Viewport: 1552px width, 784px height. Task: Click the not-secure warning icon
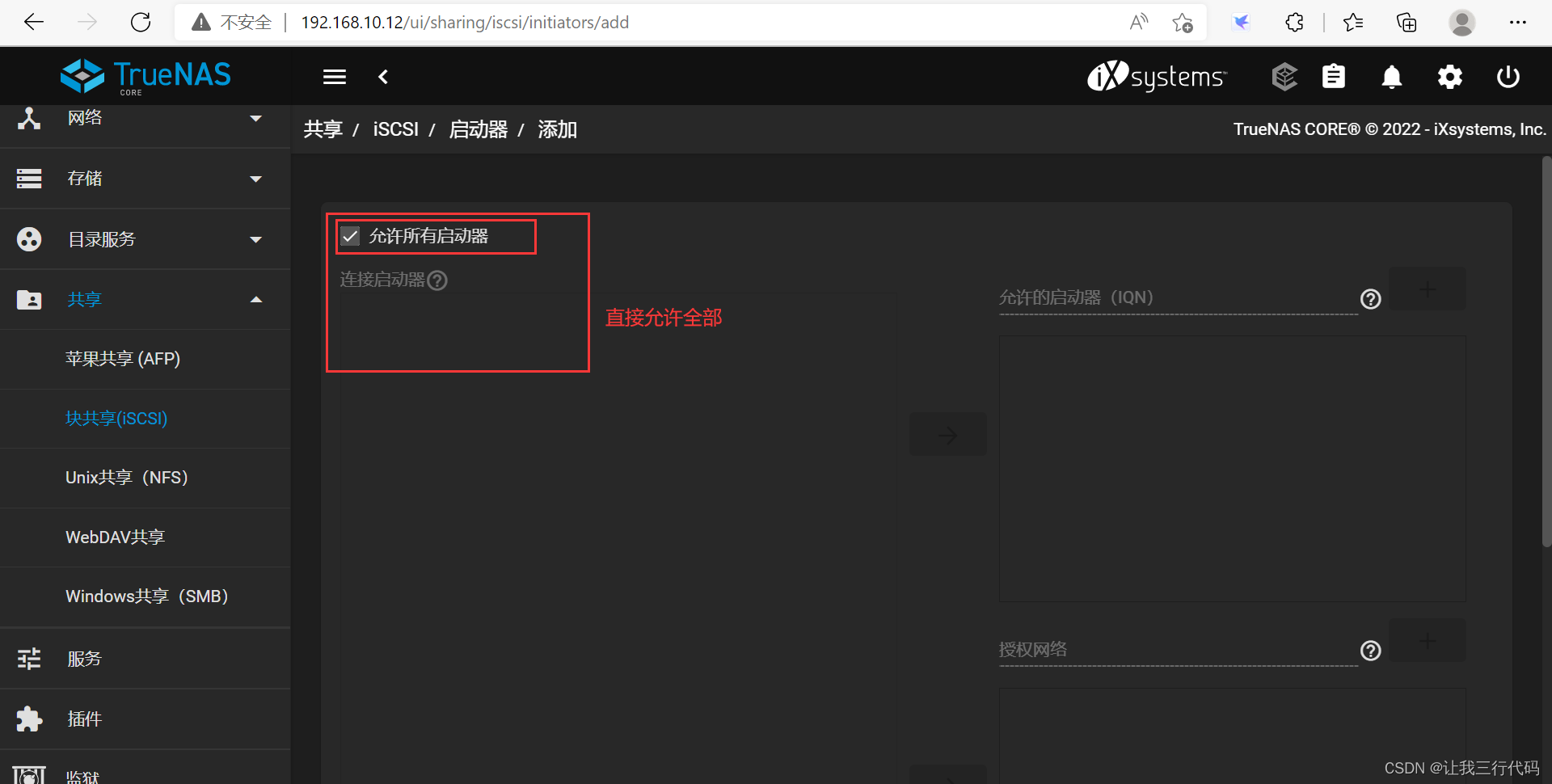coord(201,23)
